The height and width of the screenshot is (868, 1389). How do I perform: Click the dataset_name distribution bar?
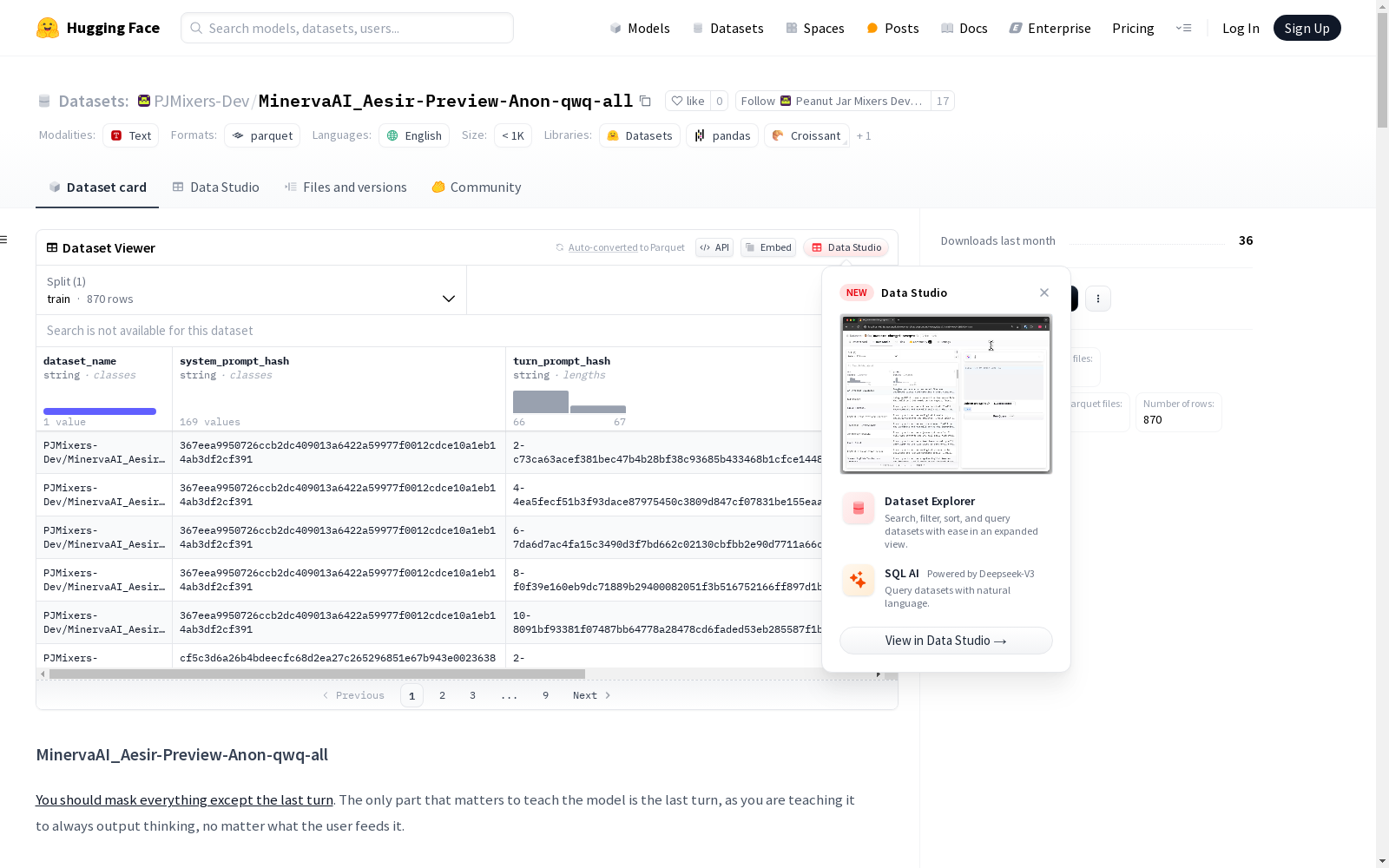(x=100, y=411)
